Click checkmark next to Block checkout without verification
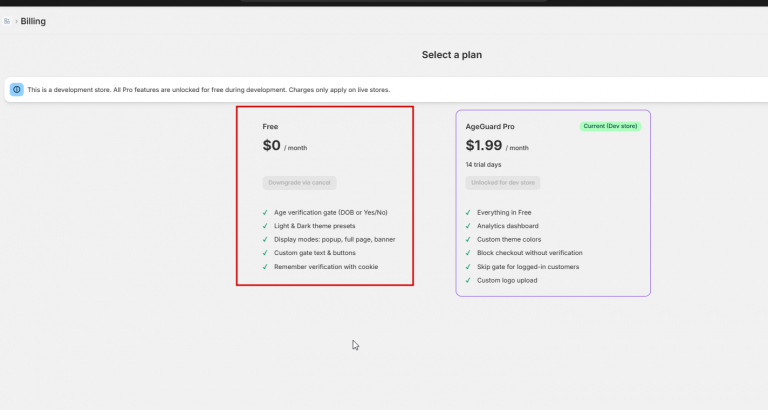768x410 pixels. (468, 253)
